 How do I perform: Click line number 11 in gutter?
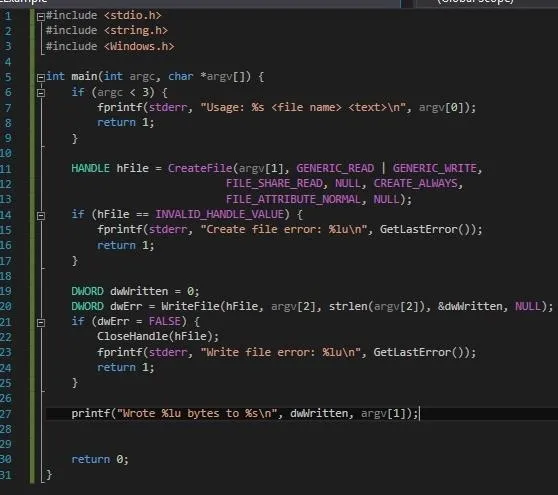click(x=6, y=168)
